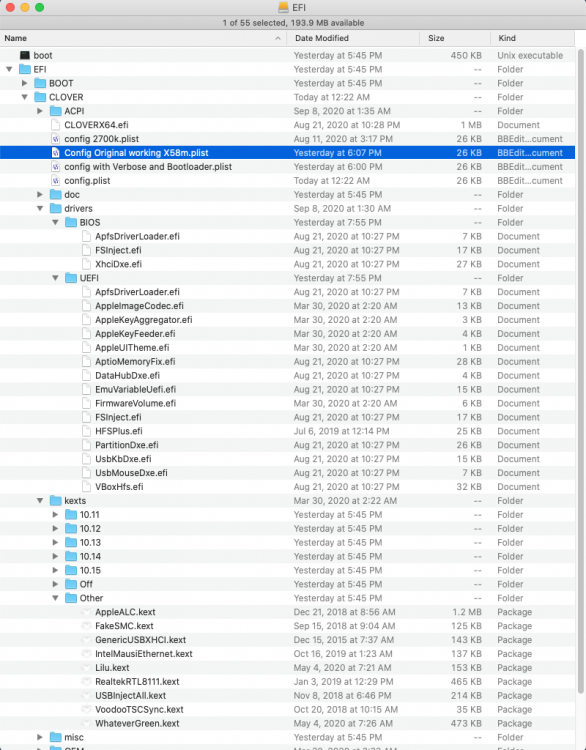Sort by the Size column header
This screenshot has width=586, height=750.
point(455,38)
